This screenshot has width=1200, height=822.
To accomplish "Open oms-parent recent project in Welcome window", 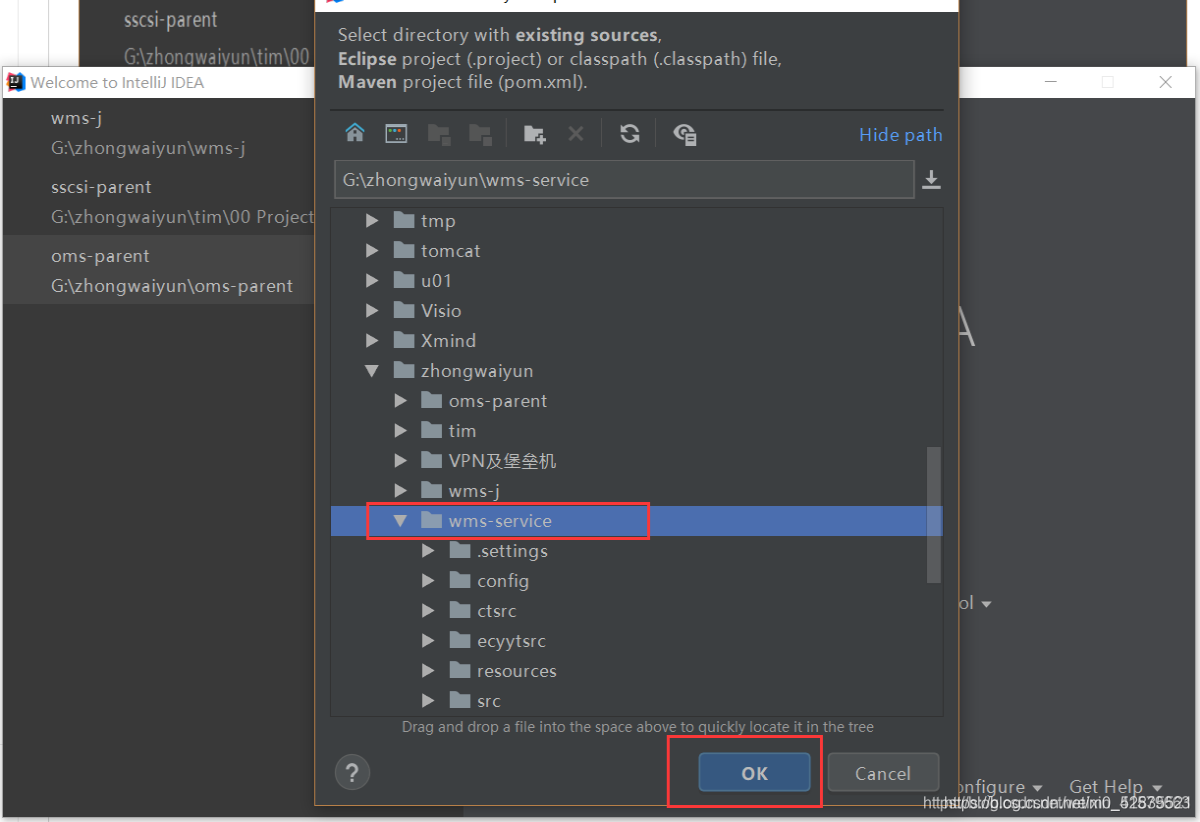I will pos(158,270).
